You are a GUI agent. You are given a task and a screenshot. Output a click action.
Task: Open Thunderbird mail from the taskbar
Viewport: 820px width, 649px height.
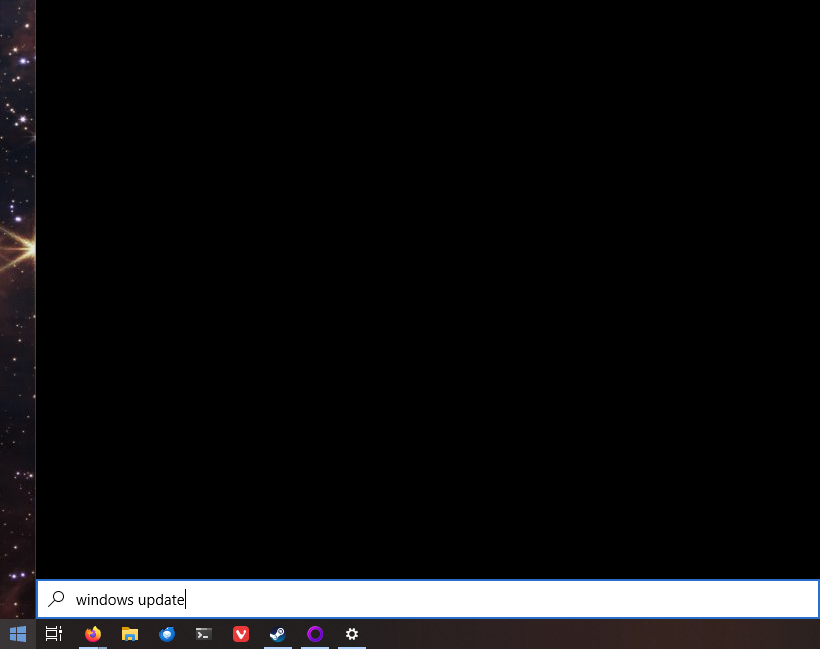(167, 634)
